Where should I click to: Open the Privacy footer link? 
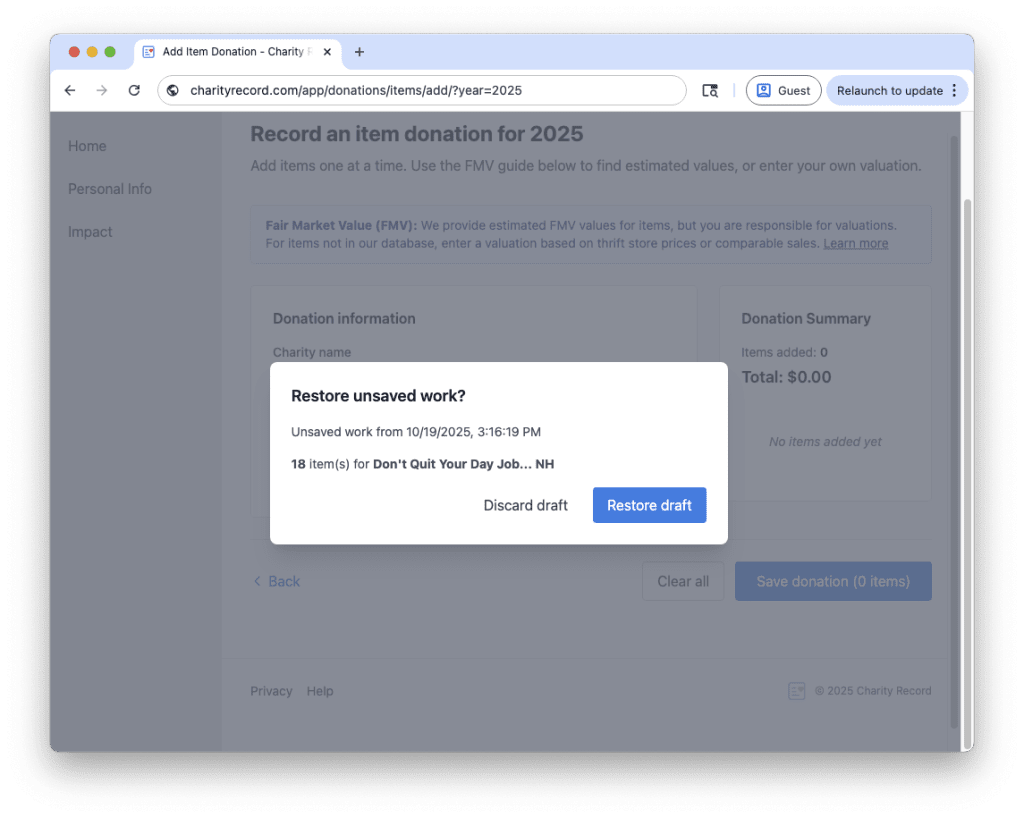(x=271, y=691)
